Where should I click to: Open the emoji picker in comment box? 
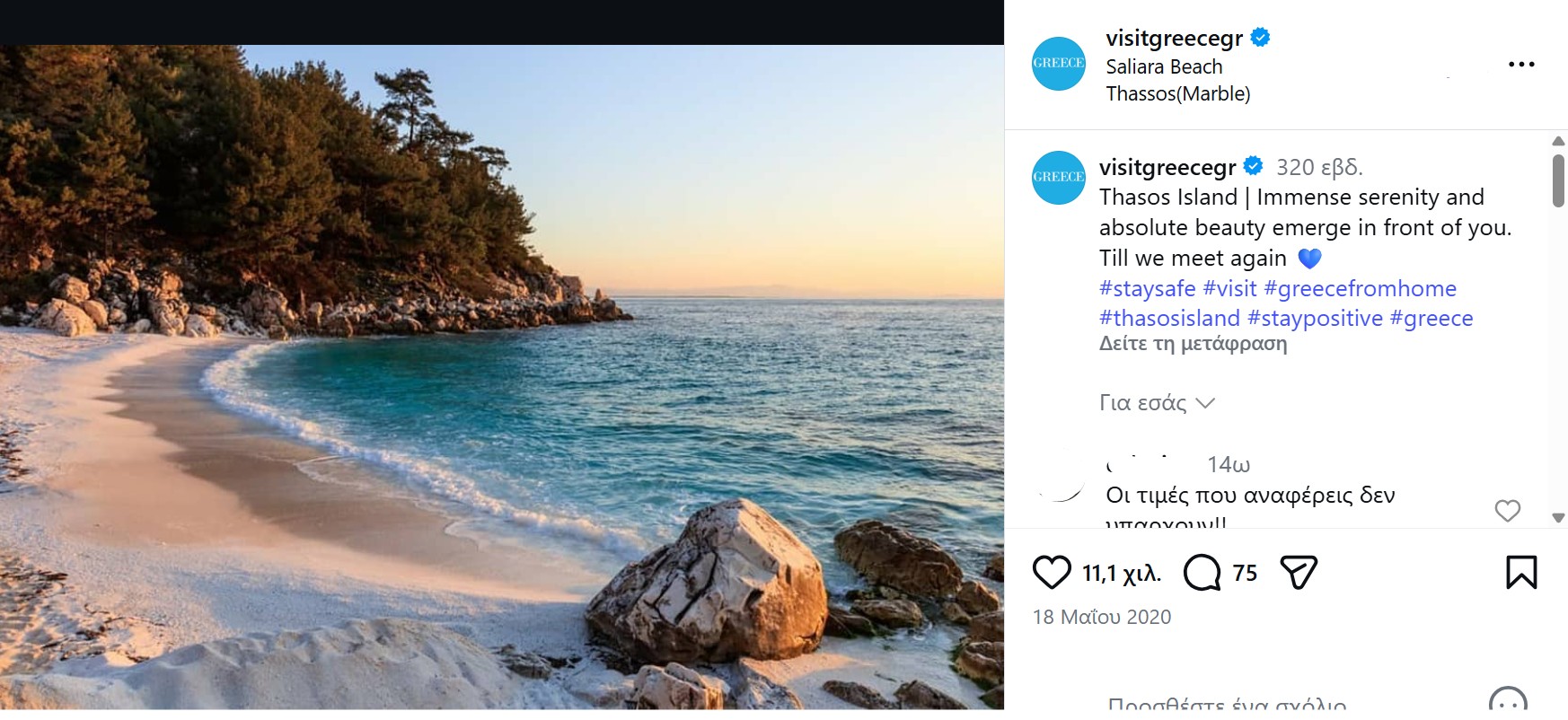pyautogui.click(x=1508, y=703)
